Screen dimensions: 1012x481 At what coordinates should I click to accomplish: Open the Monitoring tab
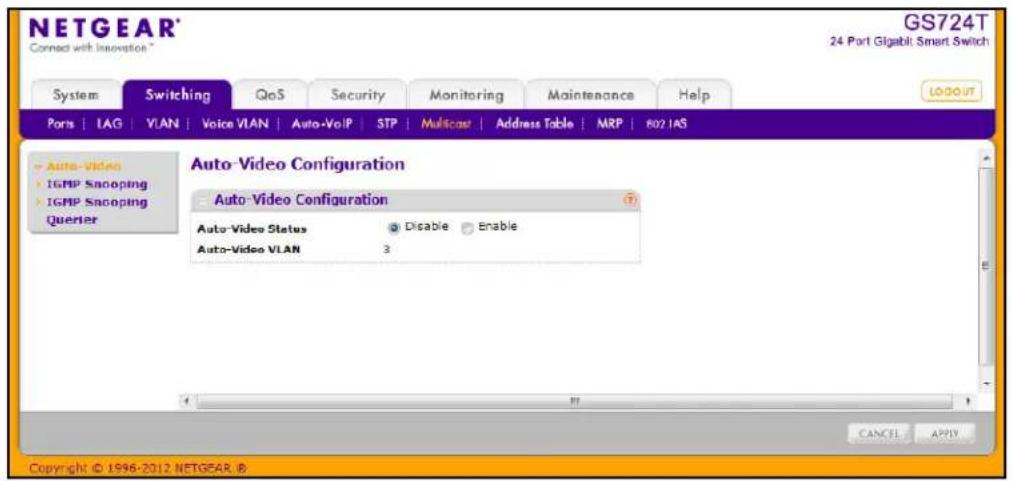(x=467, y=96)
